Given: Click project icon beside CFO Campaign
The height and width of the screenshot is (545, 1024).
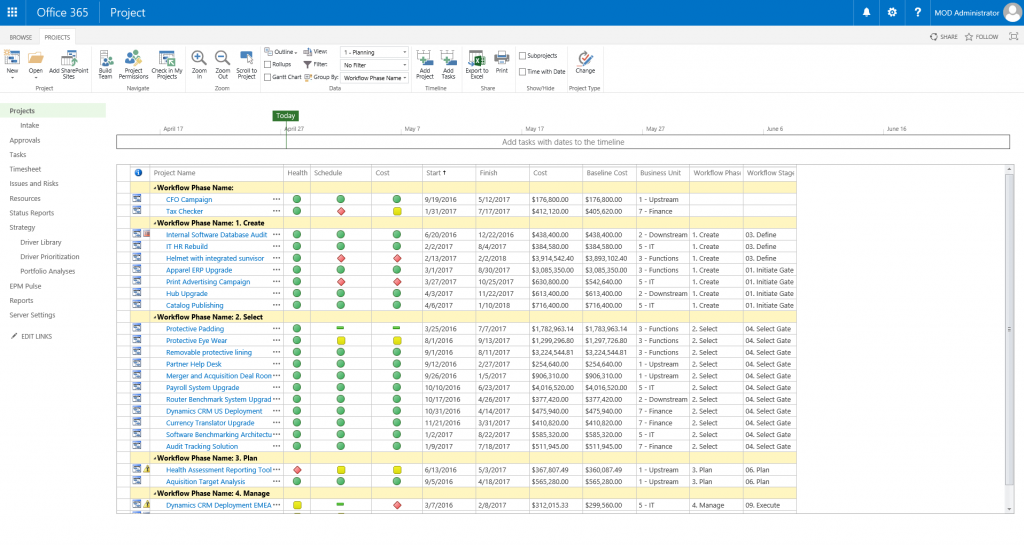Looking at the screenshot, I should point(137,198).
